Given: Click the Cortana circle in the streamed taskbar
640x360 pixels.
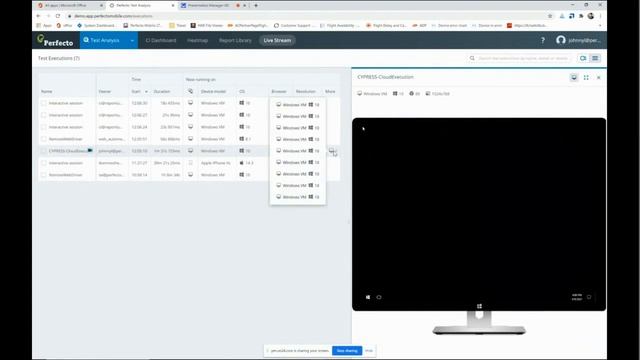Looking at the screenshot, I should [x=379, y=297].
